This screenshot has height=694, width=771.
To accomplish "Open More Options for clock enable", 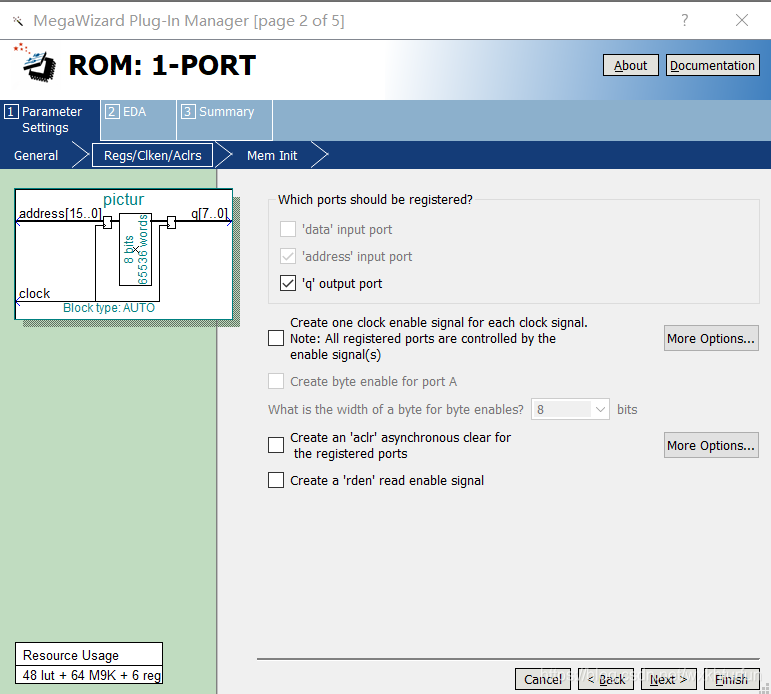I will [711, 338].
